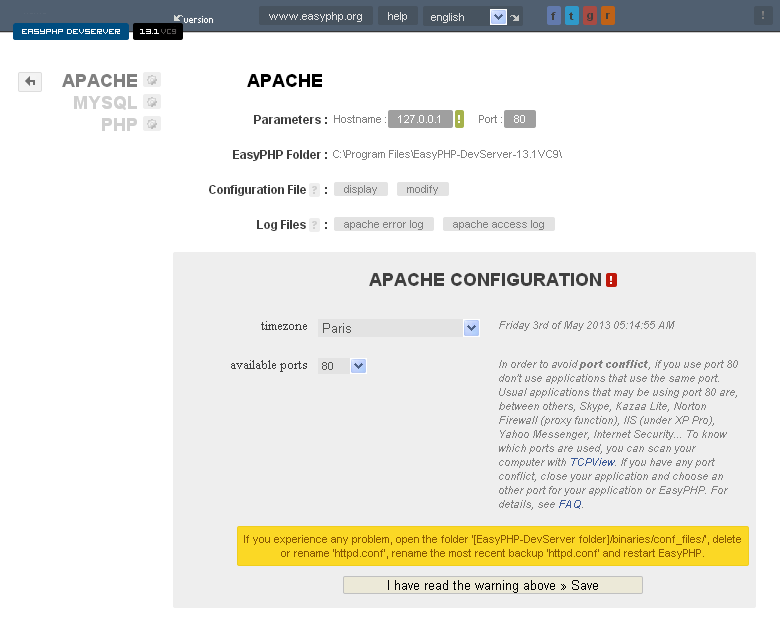
Task: Click the EasyPHP DevServer logo
Action: coord(71,31)
